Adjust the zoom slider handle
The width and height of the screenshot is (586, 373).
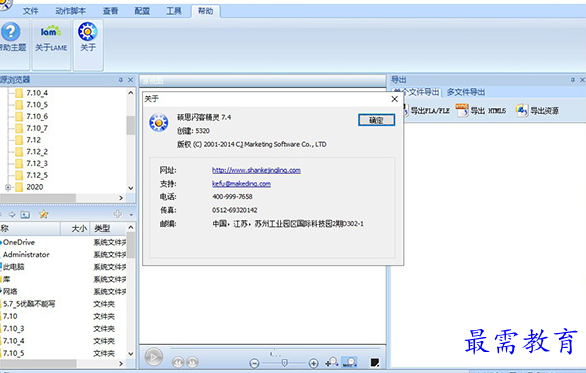pyautogui.click(x=284, y=363)
